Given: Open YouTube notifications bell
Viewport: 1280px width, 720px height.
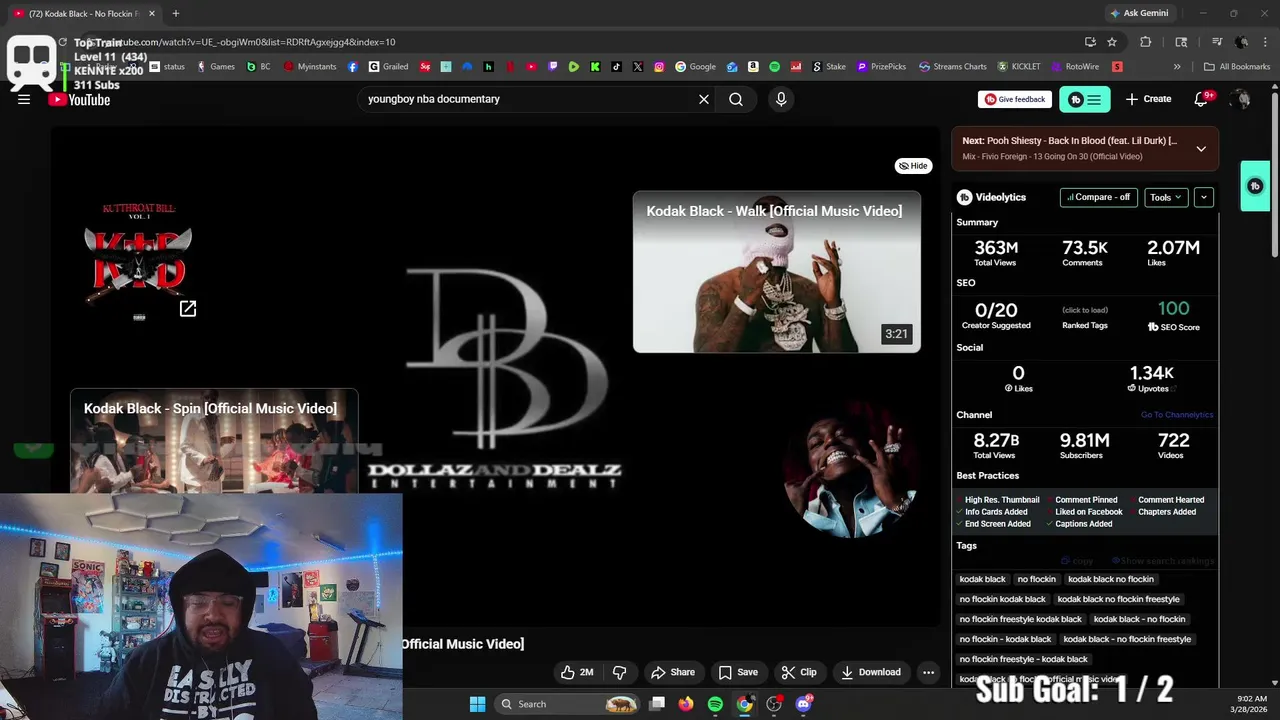Looking at the screenshot, I should 1202,99.
